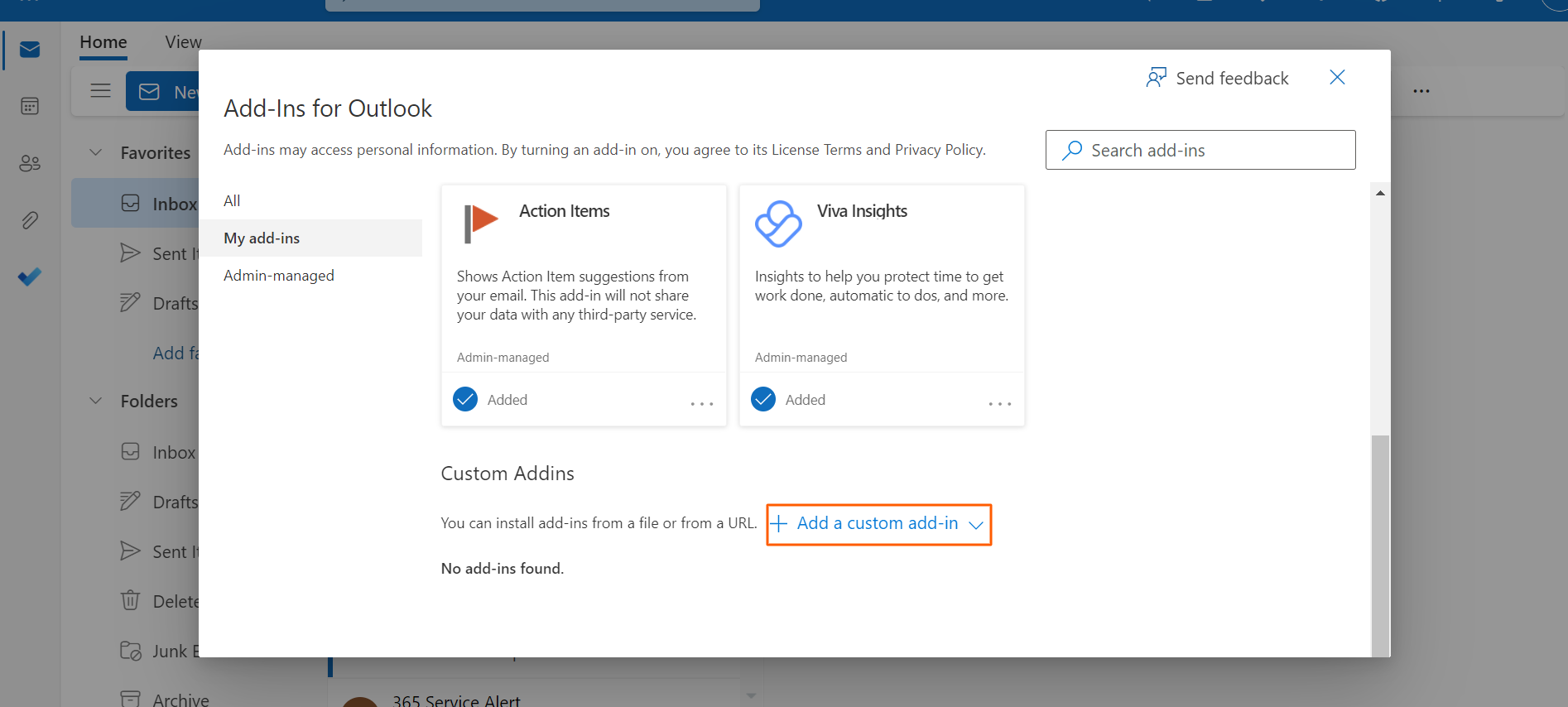Open the People contacts icon
The width and height of the screenshot is (1568, 707).
tap(30, 163)
